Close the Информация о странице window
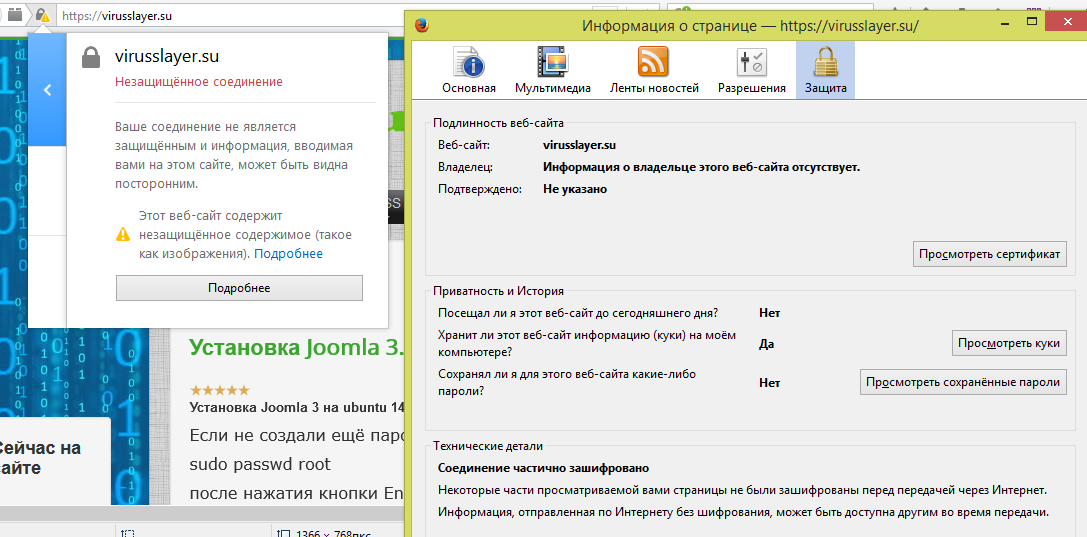This screenshot has height=537, width=1087. coord(1066,22)
